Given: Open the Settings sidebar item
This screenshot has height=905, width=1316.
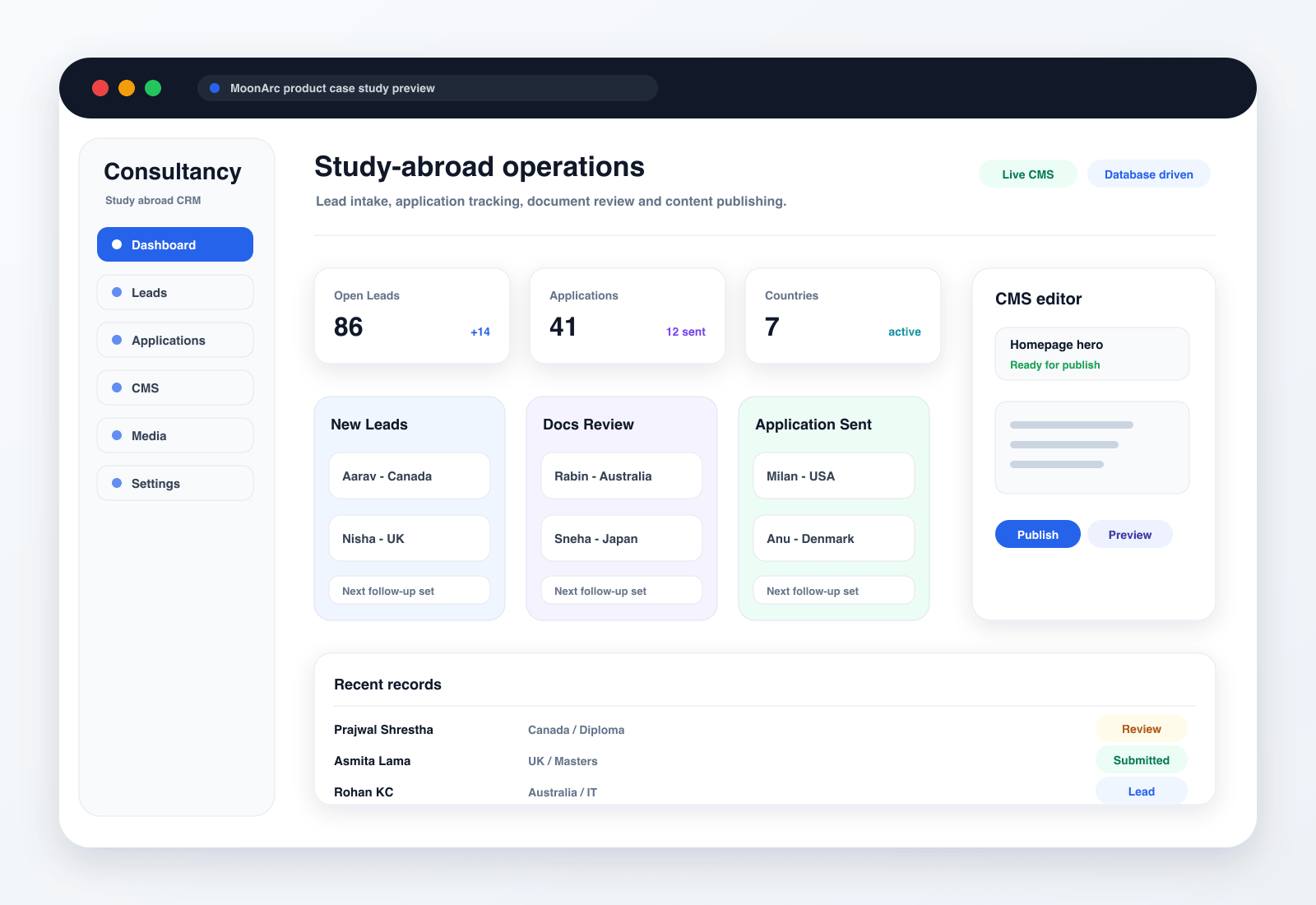Looking at the screenshot, I should (x=175, y=483).
